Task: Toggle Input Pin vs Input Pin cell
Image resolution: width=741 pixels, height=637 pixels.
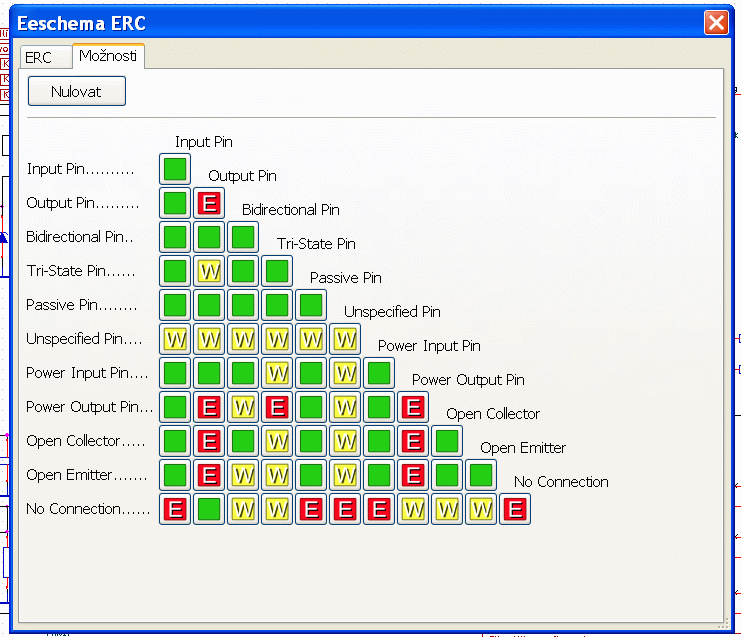Action: (x=175, y=169)
